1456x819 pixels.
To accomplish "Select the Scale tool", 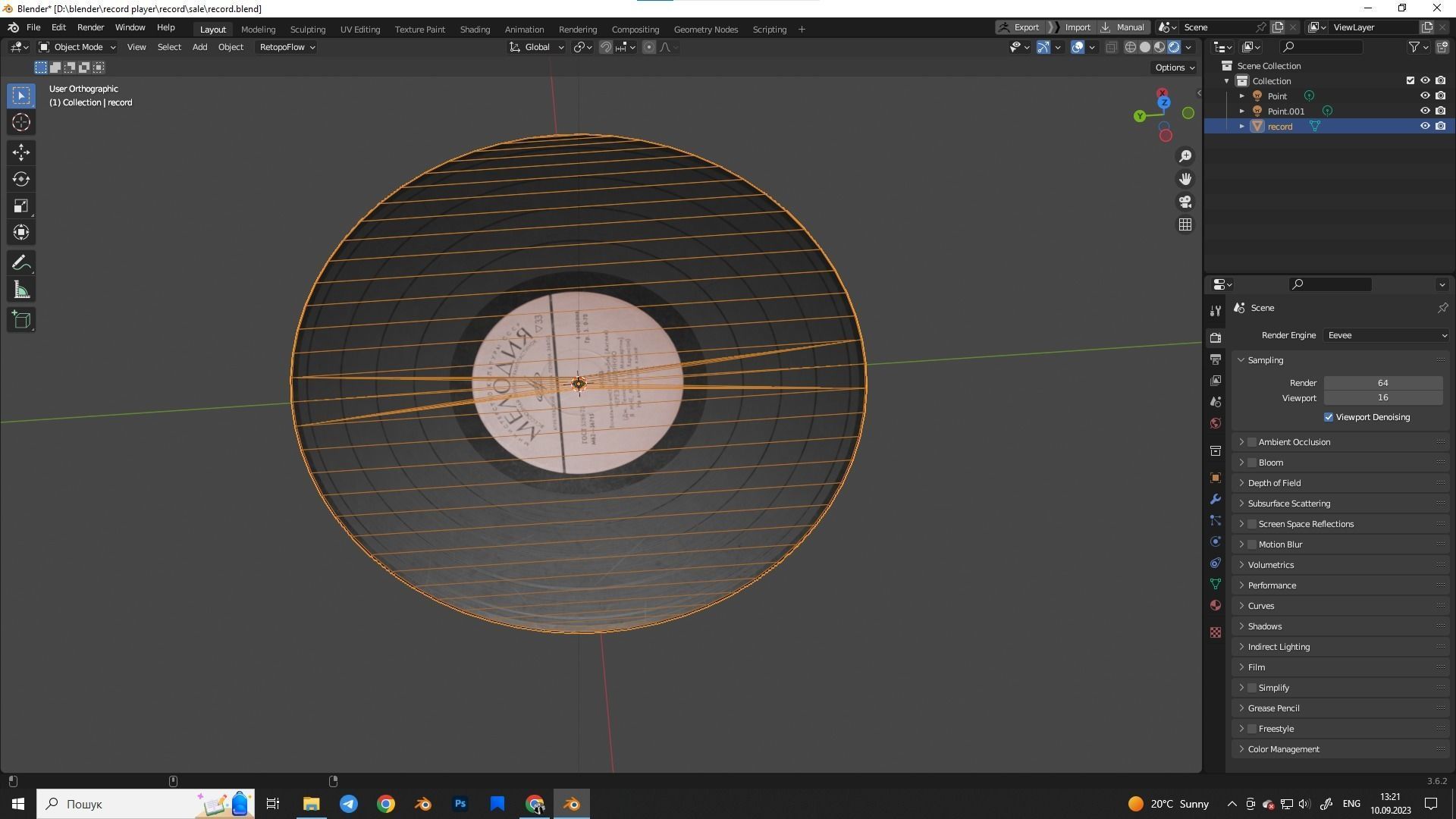I will coord(21,206).
